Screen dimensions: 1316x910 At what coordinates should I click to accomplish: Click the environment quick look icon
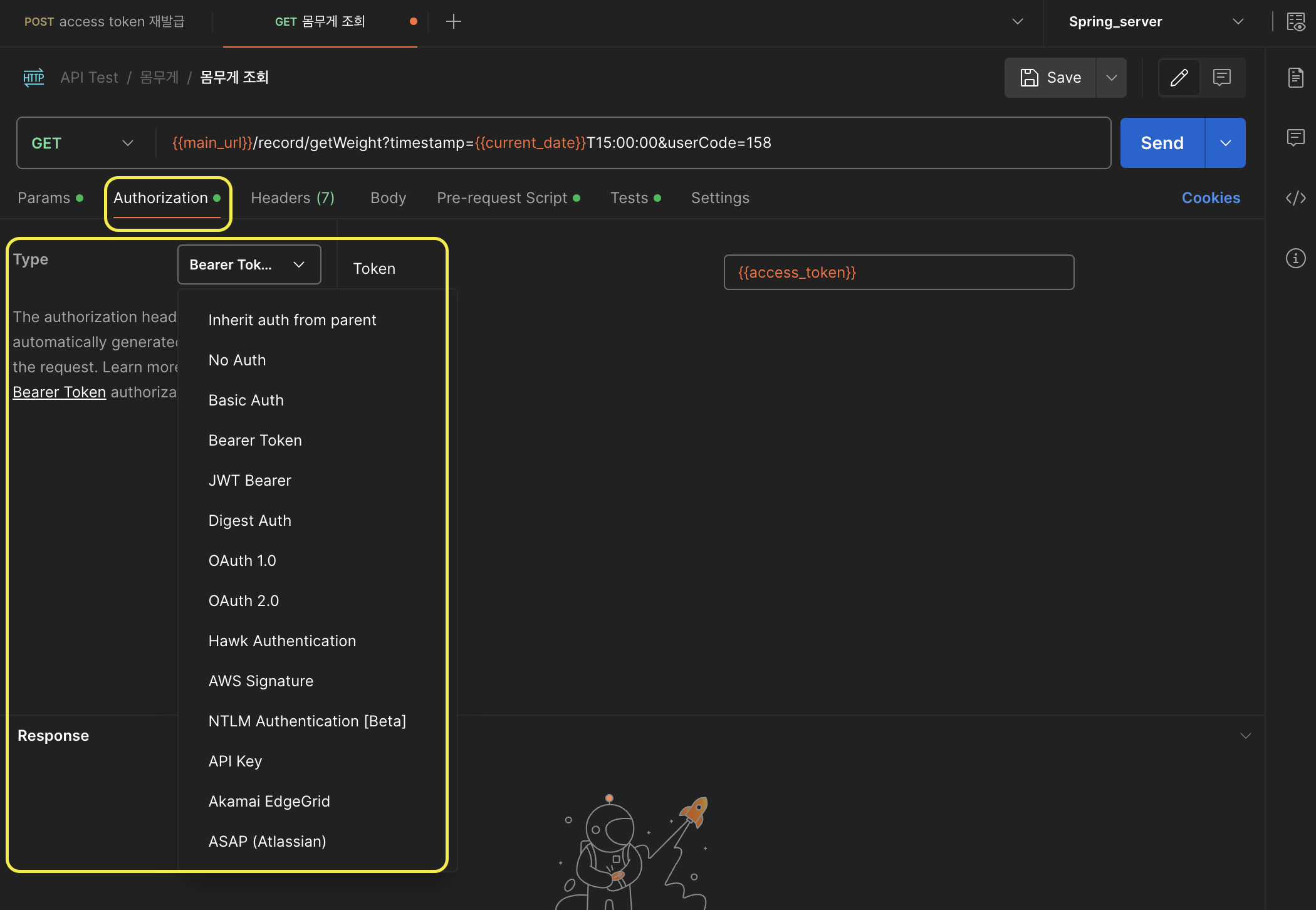coord(1295,21)
